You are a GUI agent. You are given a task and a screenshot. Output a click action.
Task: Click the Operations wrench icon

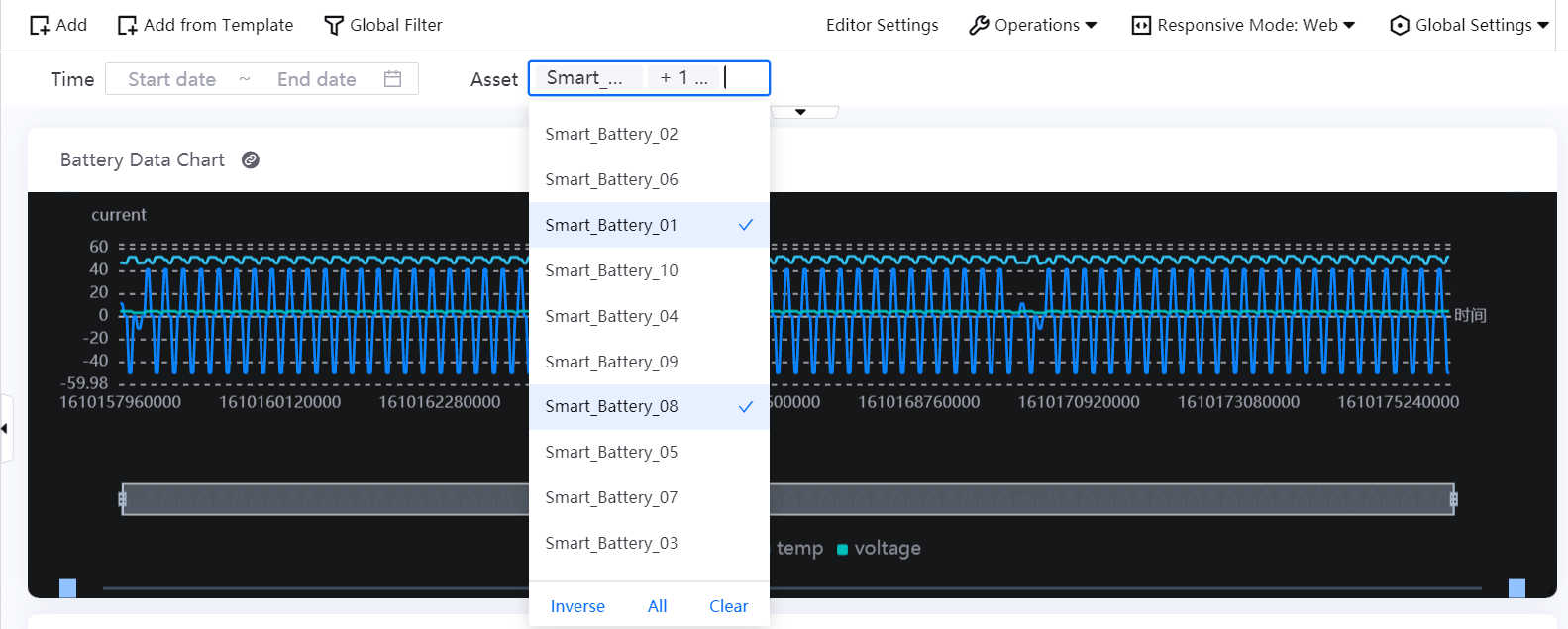pyautogui.click(x=979, y=26)
